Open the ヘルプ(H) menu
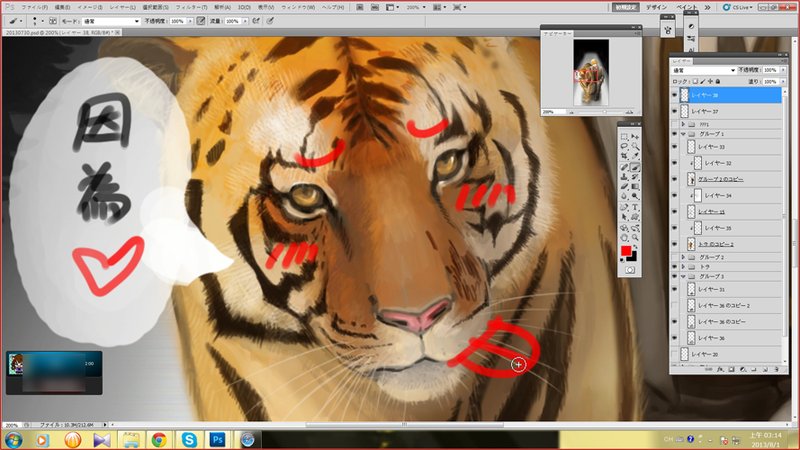The height and width of the screenshot is (450, 800). [333, 7]
